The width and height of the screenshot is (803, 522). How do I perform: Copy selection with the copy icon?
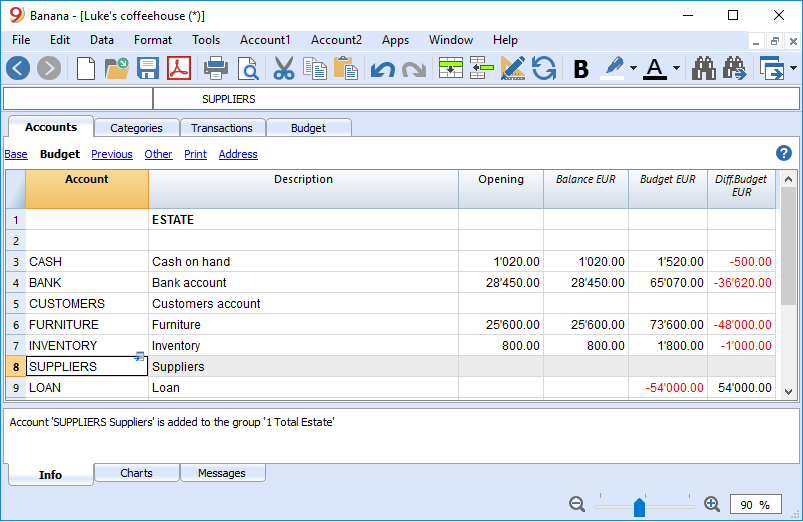(315, 68)
